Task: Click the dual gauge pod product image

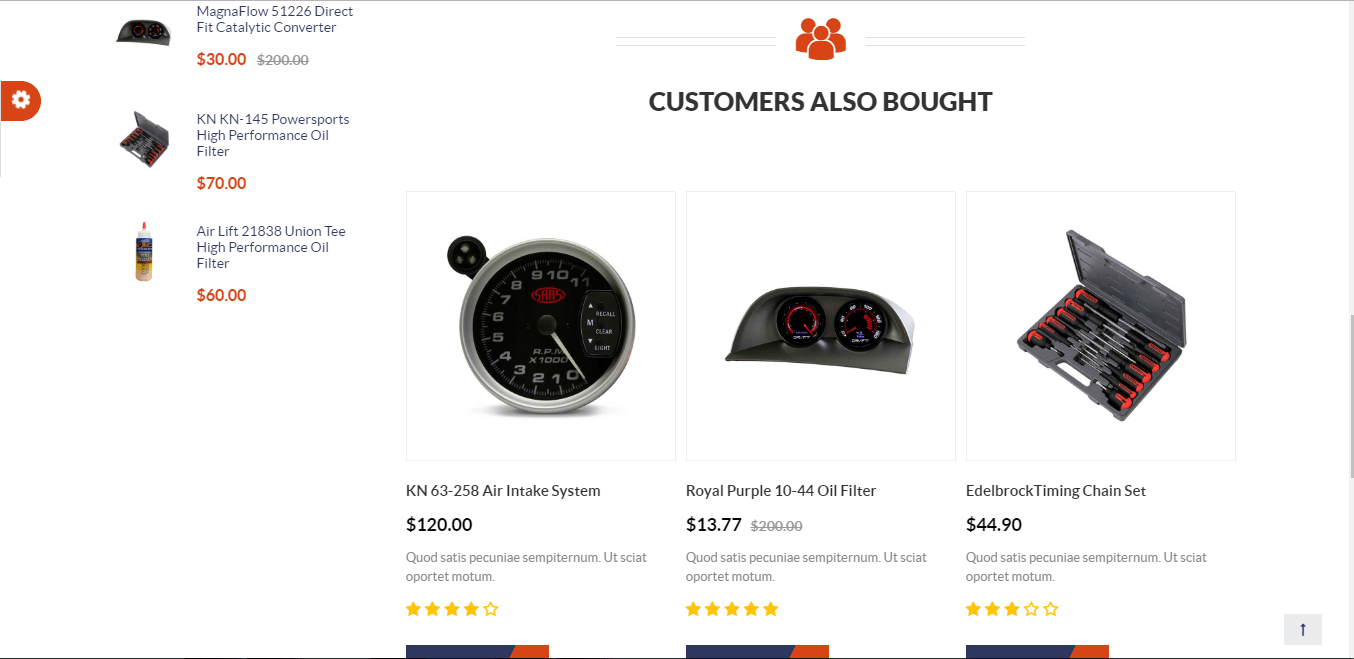Action: (x=821, y=326)
